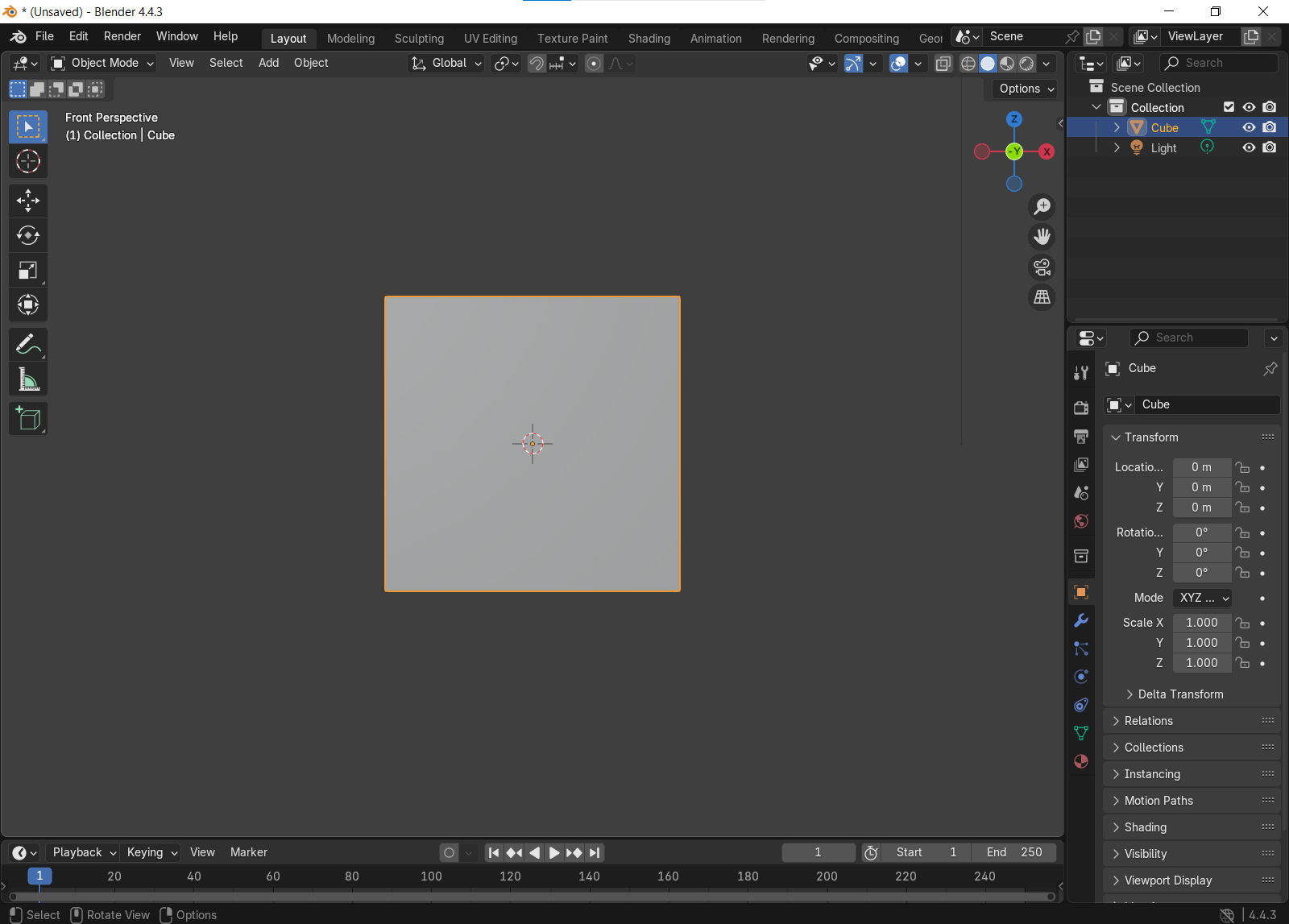Jump to the timeline end frame
Image resolution: width=1289 pixels, height=924 pixels.
pos(595,852)
